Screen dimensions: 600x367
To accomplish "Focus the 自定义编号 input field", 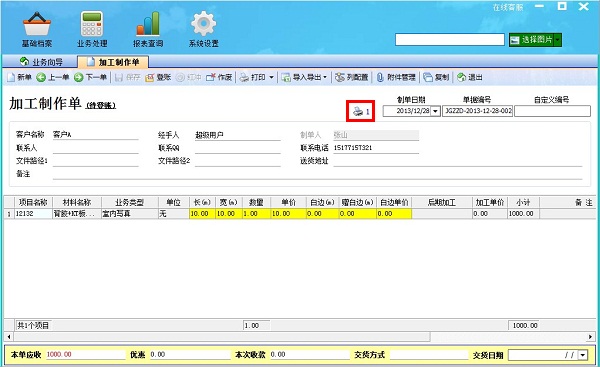I will click(552, 111).
